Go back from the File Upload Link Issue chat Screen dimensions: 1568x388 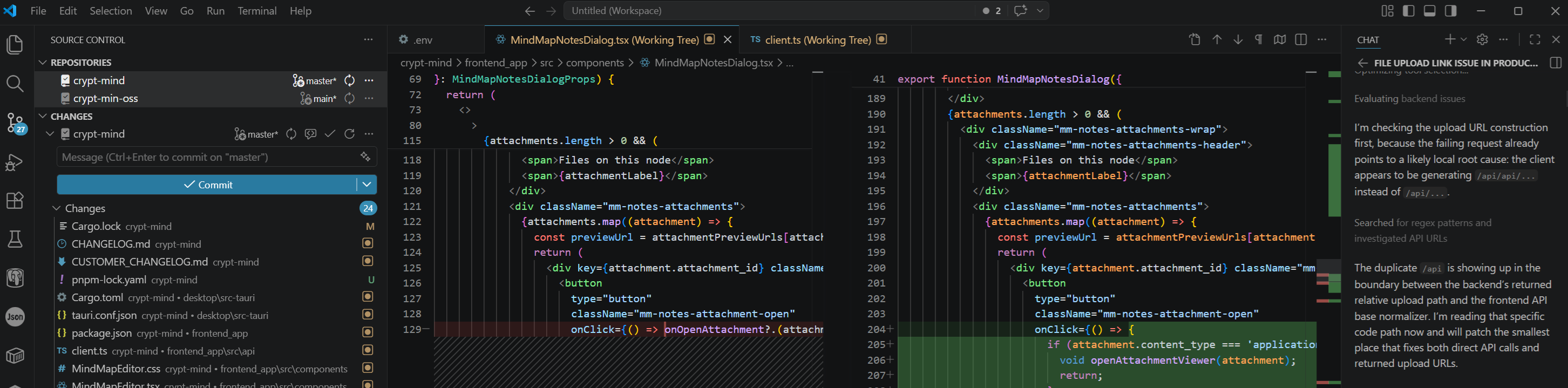(x=1362, y=63)
